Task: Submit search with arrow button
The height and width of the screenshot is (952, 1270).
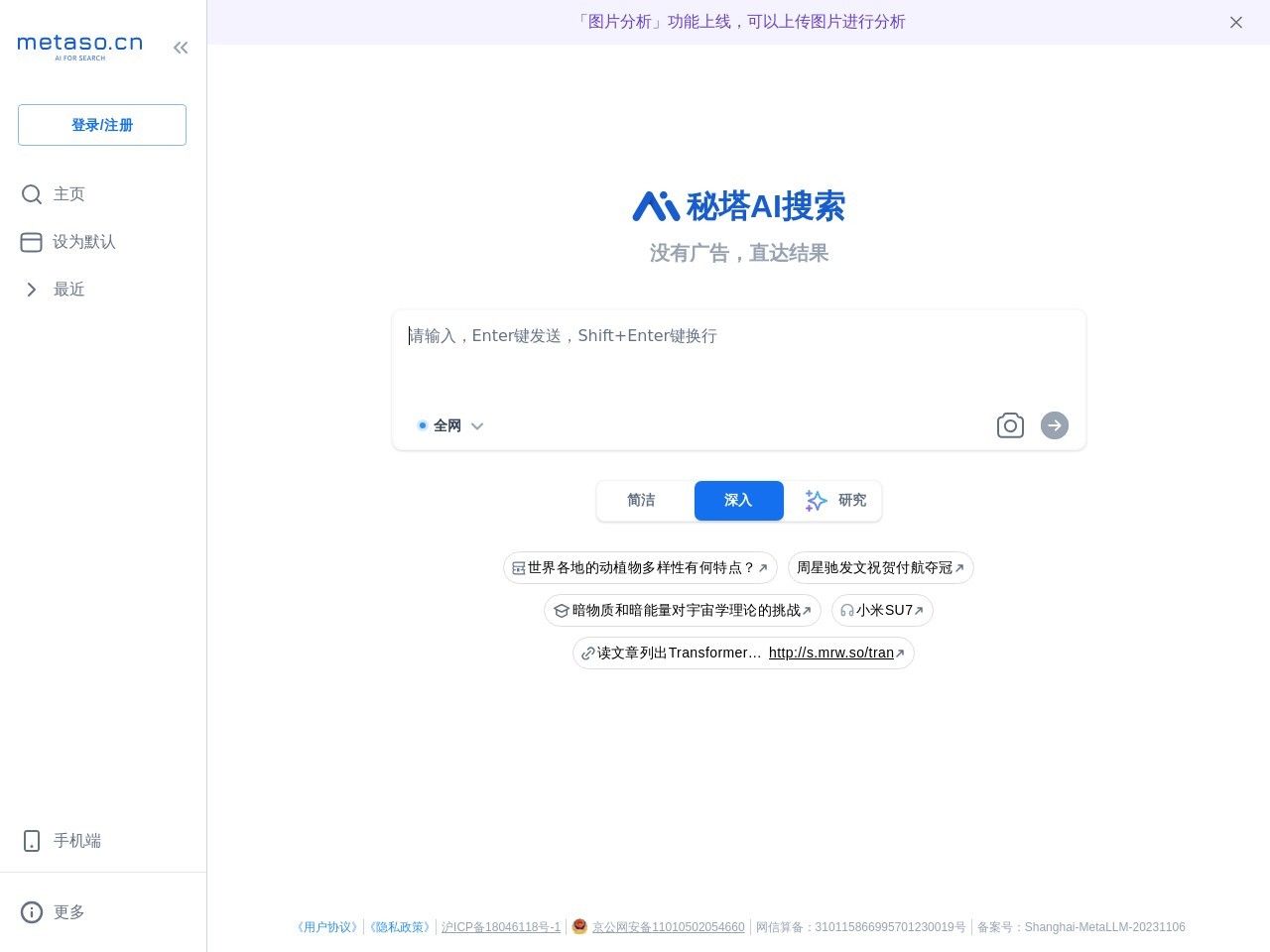Action: pyautogui.click(x=1055, y=425)
